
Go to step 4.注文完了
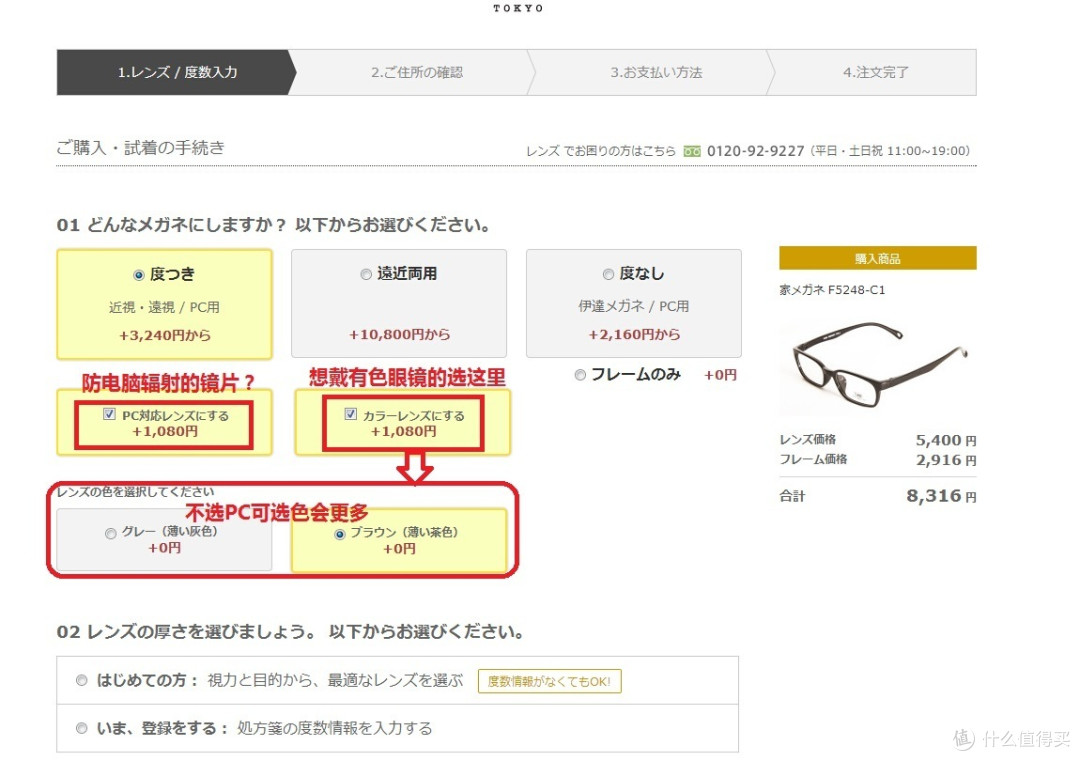(x=875, y=72)
